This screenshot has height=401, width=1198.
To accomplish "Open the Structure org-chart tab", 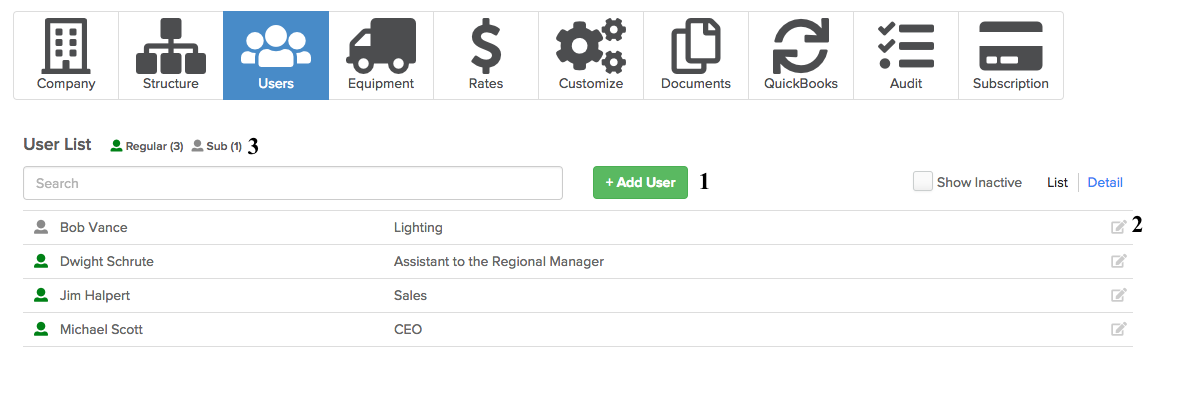I will pos(170,56).
